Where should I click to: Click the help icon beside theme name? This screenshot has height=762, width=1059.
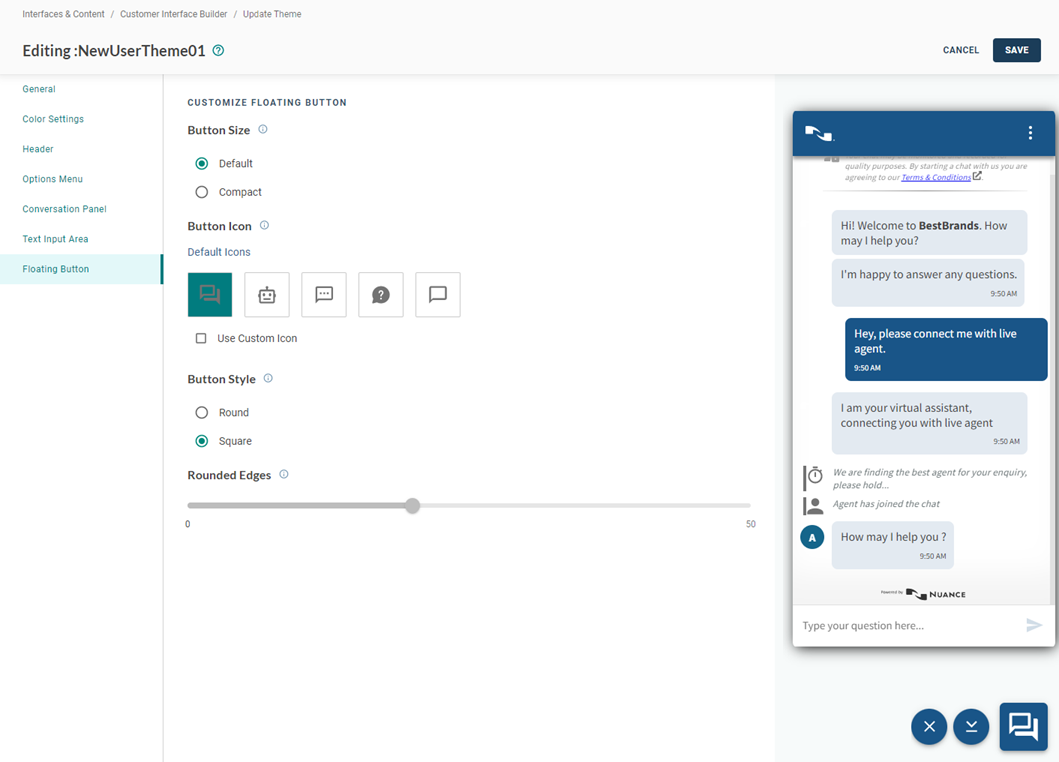pos(218,51)
